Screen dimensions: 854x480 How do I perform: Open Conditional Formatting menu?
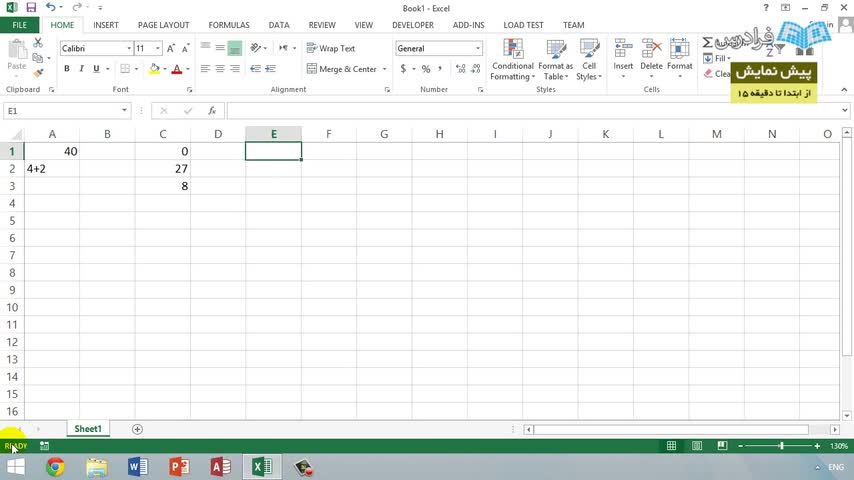(513, 60)
